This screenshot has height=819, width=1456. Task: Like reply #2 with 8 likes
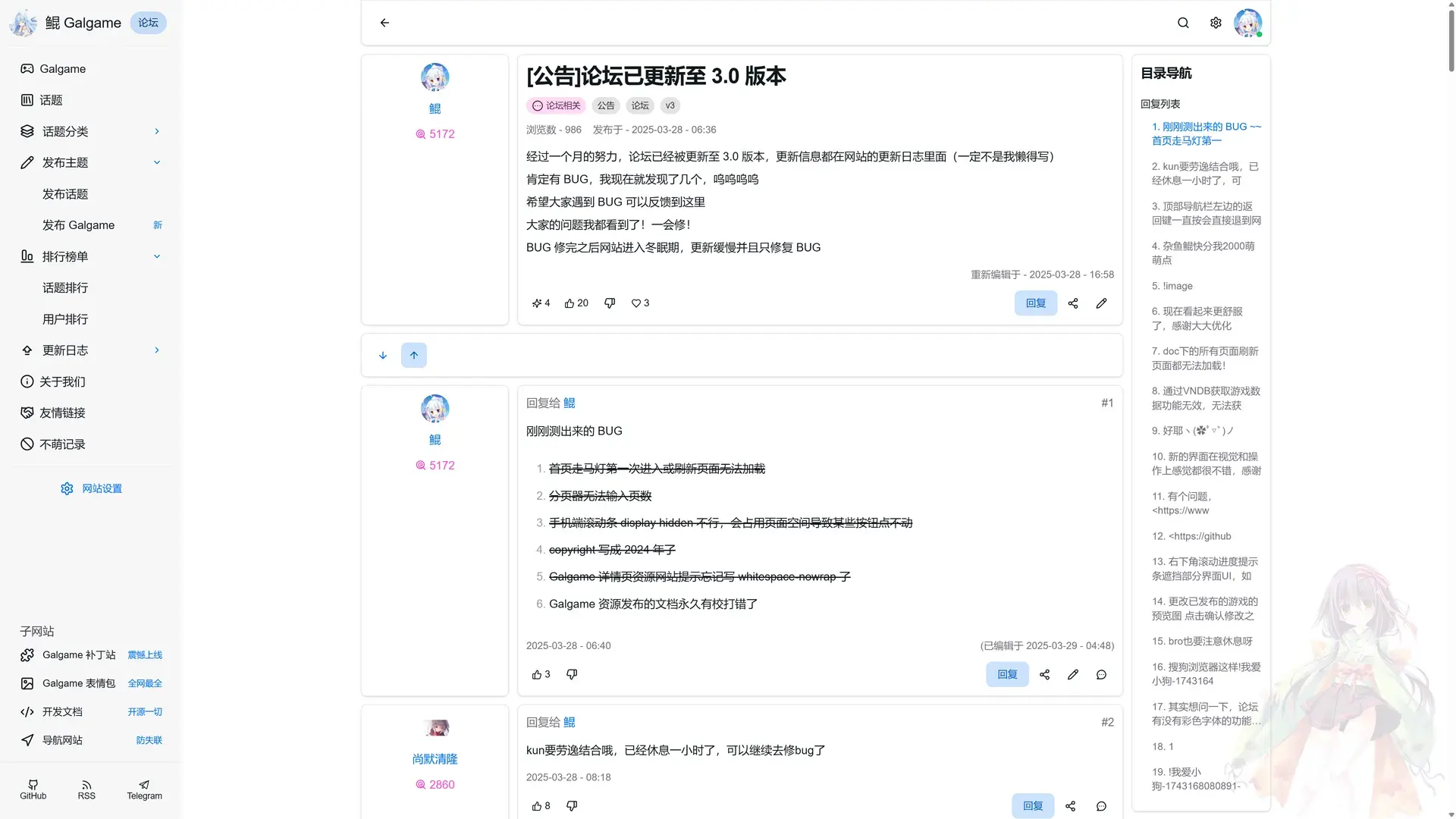coord(541,806)
